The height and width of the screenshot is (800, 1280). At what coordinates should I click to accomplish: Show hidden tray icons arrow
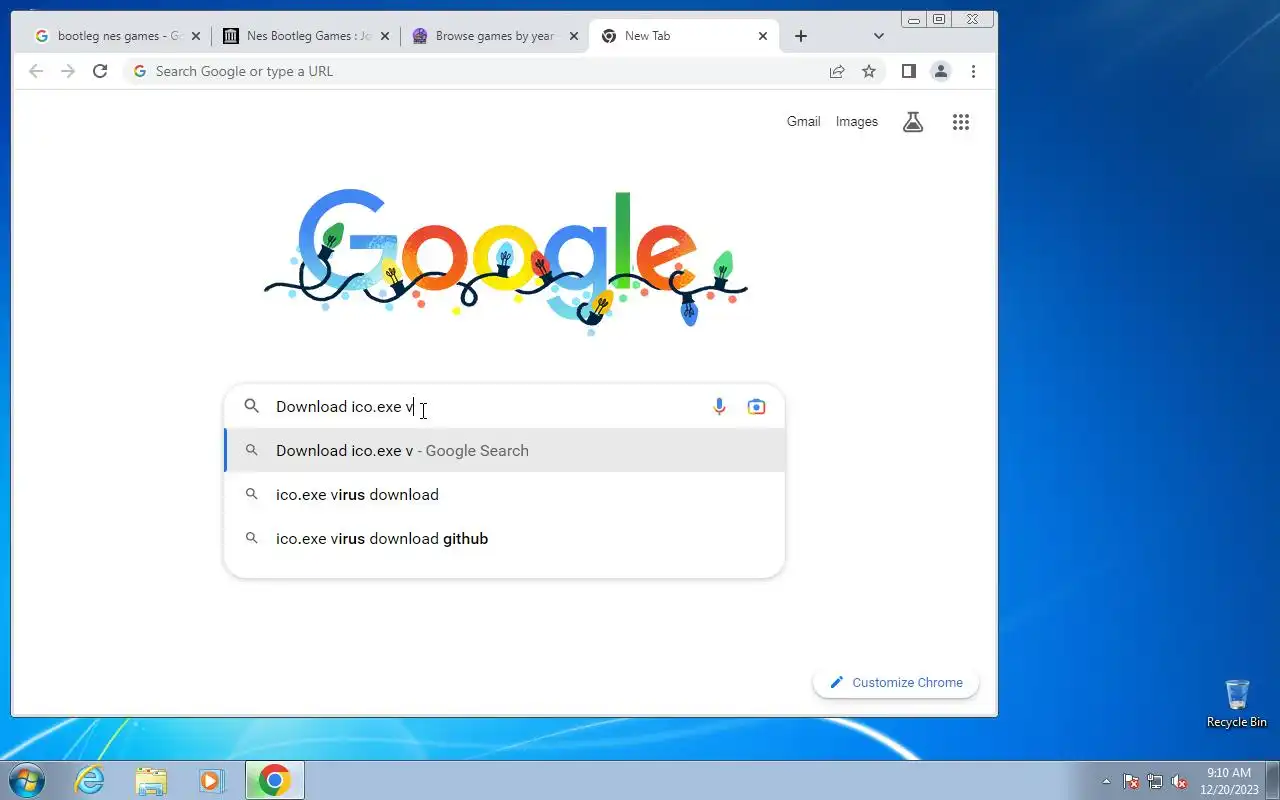[x=1106, y=781]
